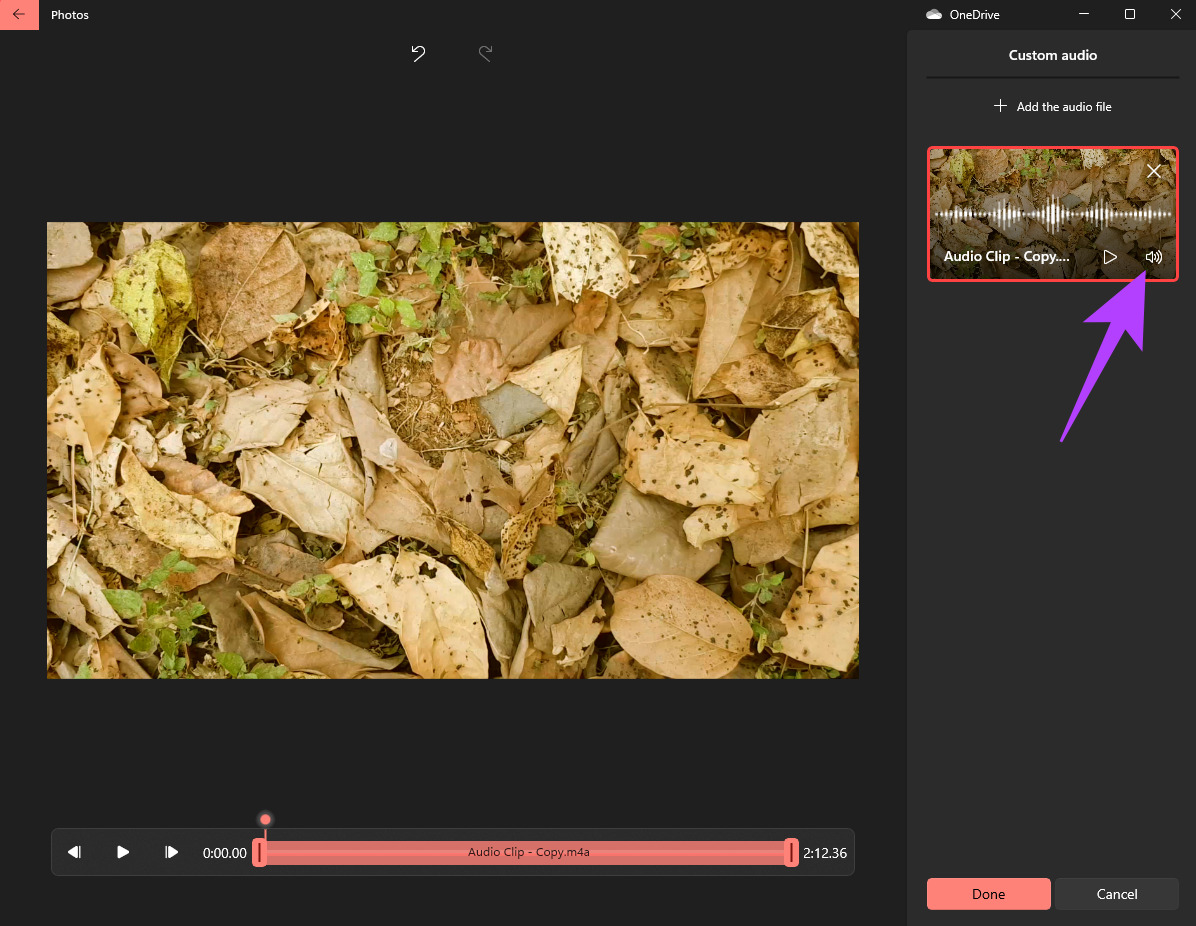Click the right trim handle of audio track
Image resolution: width=1196 pixels, height=926 pixels.
(791, 853)
